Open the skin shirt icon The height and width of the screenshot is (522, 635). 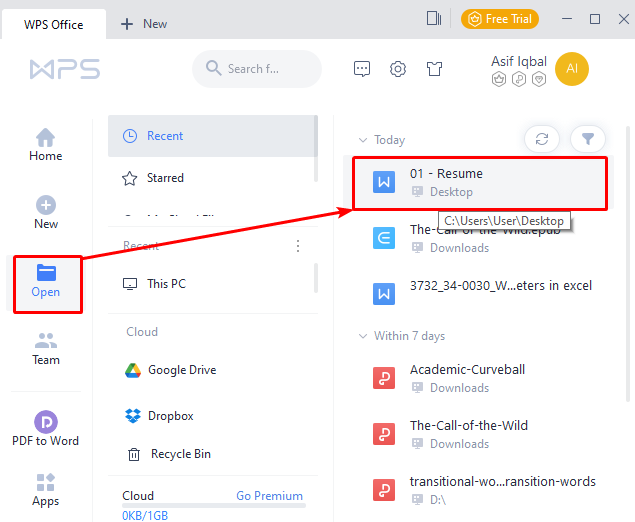pos(434,69)
